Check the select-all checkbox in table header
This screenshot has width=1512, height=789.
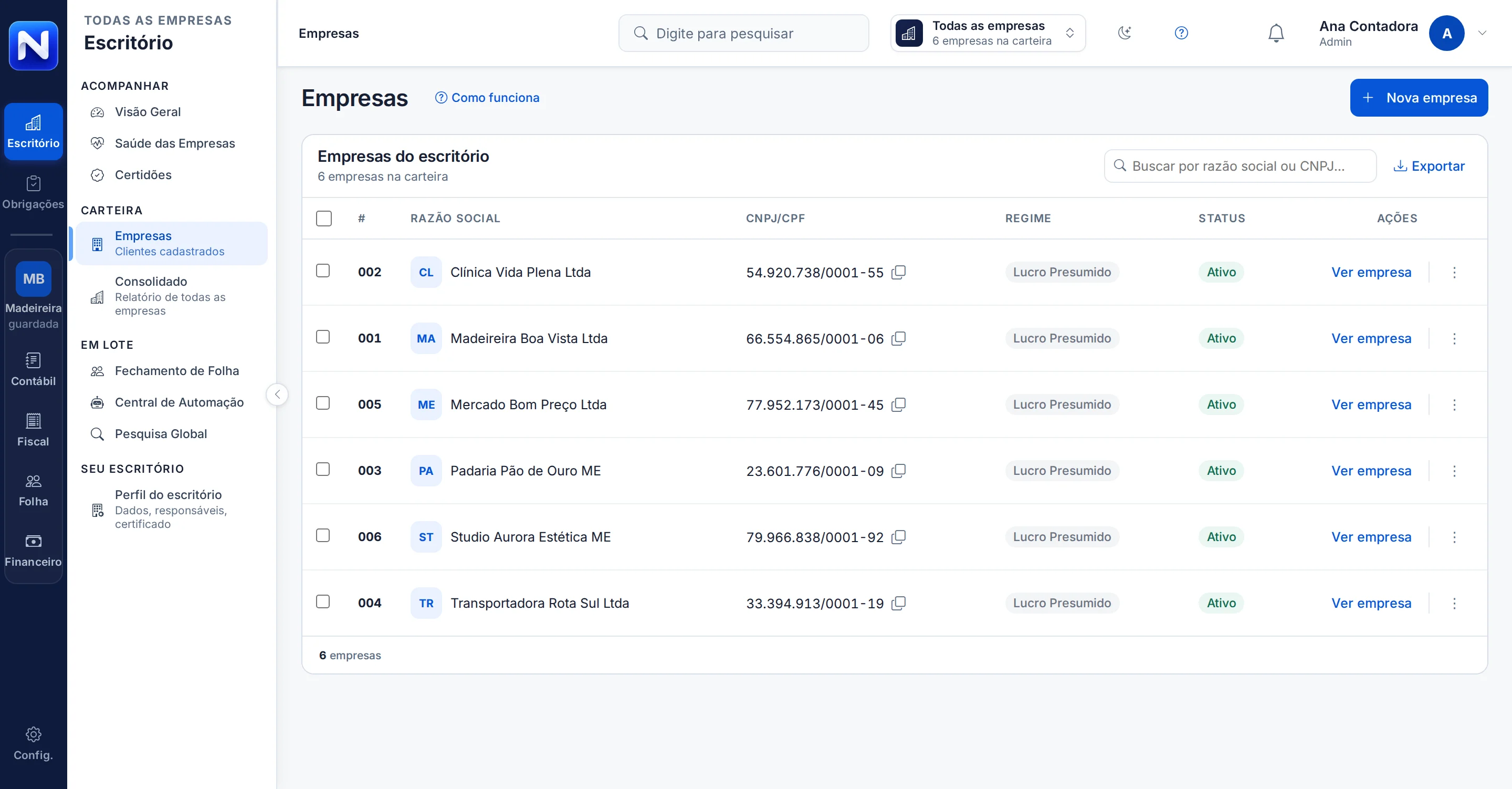point(323,219)
